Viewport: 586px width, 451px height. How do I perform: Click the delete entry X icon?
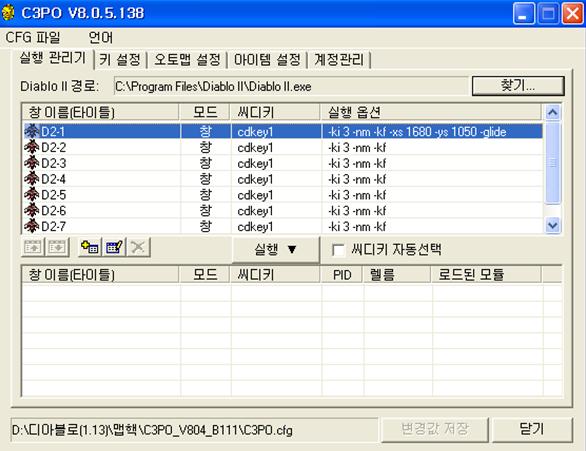tap(138, 247)
